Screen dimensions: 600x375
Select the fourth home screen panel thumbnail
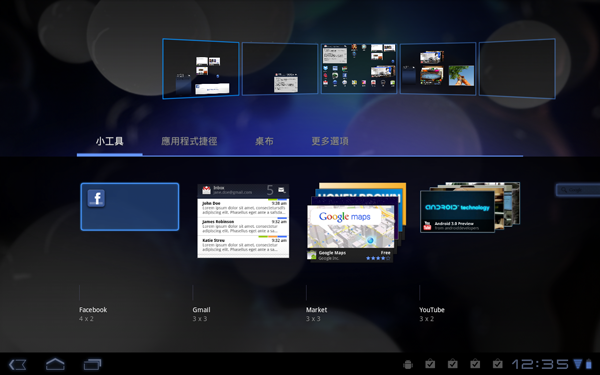(x=438, y=68)
